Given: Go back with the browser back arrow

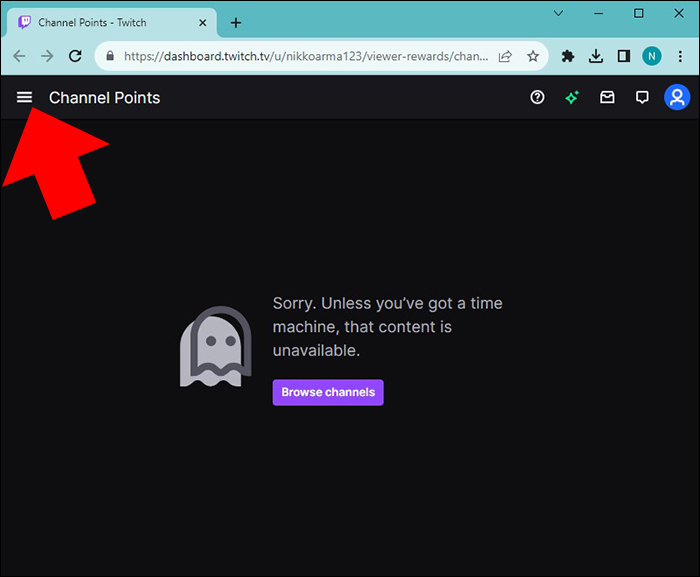Looking at the screenshot, I should point(19,56).
